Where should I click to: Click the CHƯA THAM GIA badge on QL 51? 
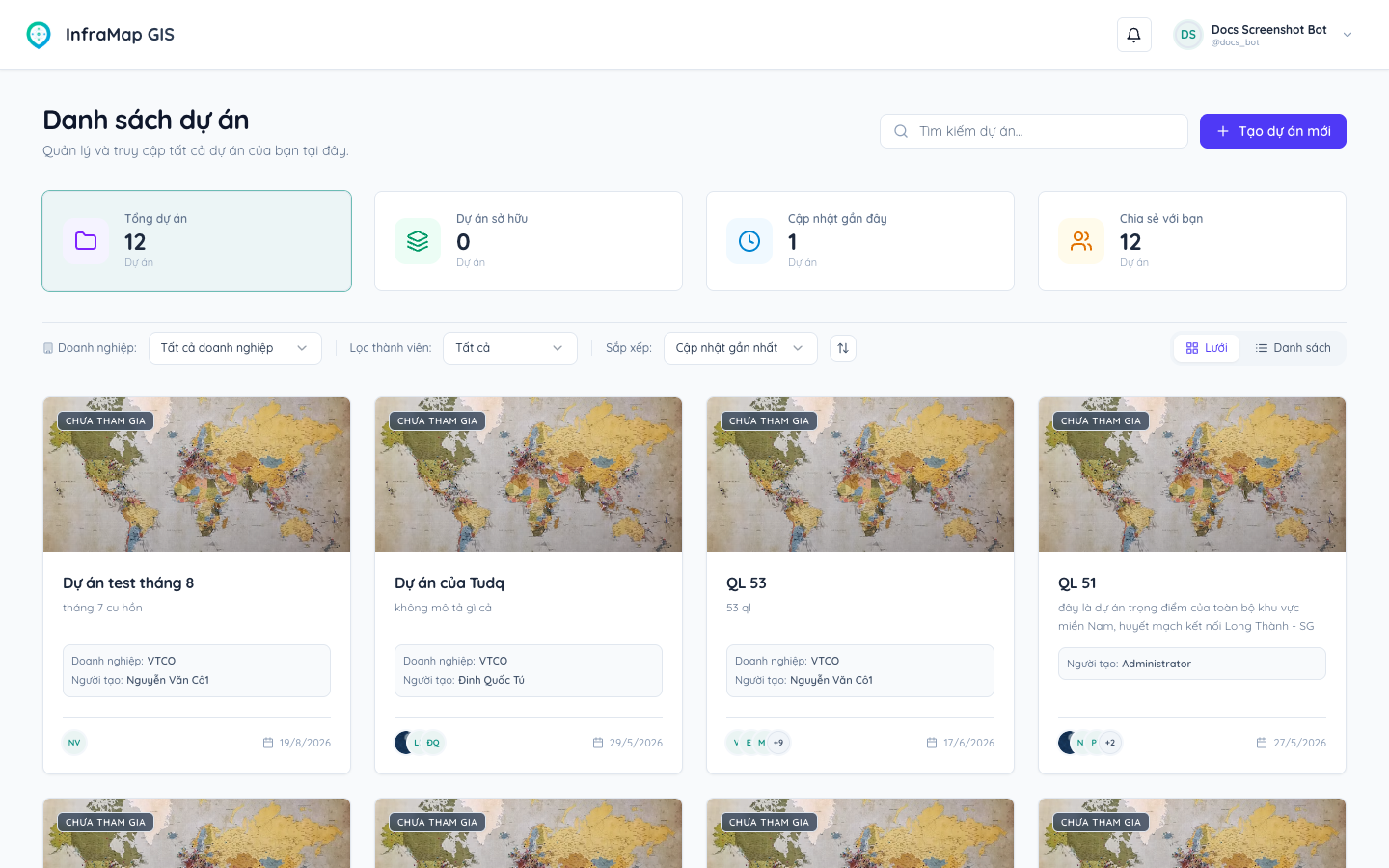[x=1102, y=420]
